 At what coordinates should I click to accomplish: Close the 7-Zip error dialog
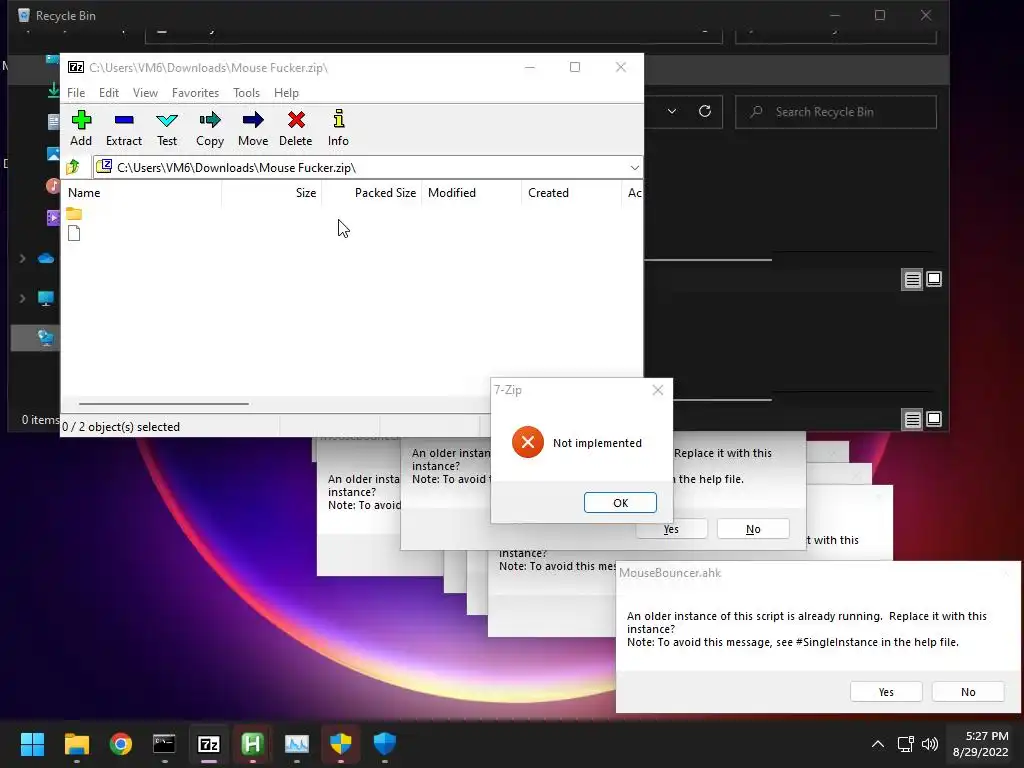point(658,390)
